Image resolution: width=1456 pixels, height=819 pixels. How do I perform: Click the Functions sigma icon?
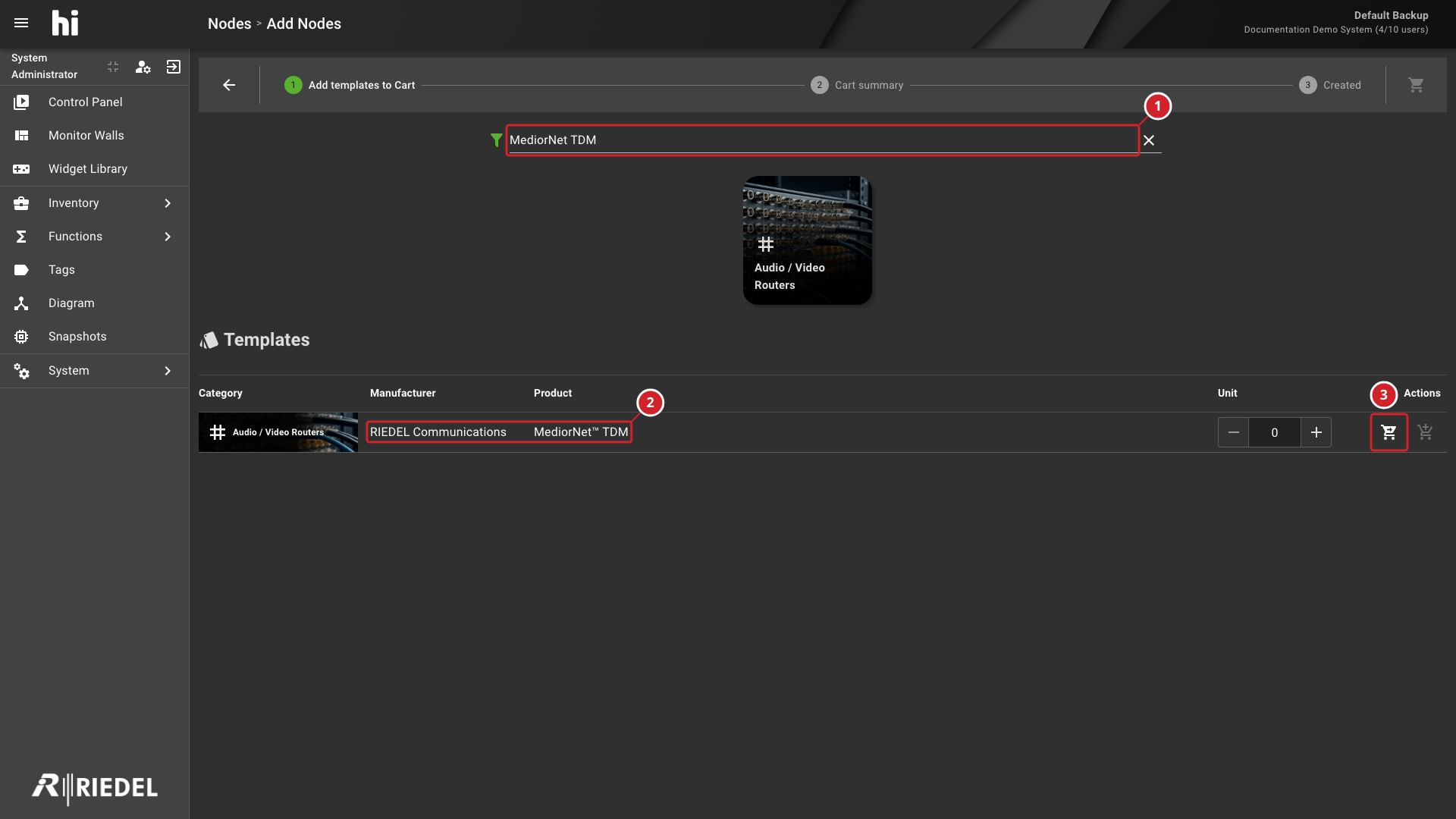coord(21,237)
